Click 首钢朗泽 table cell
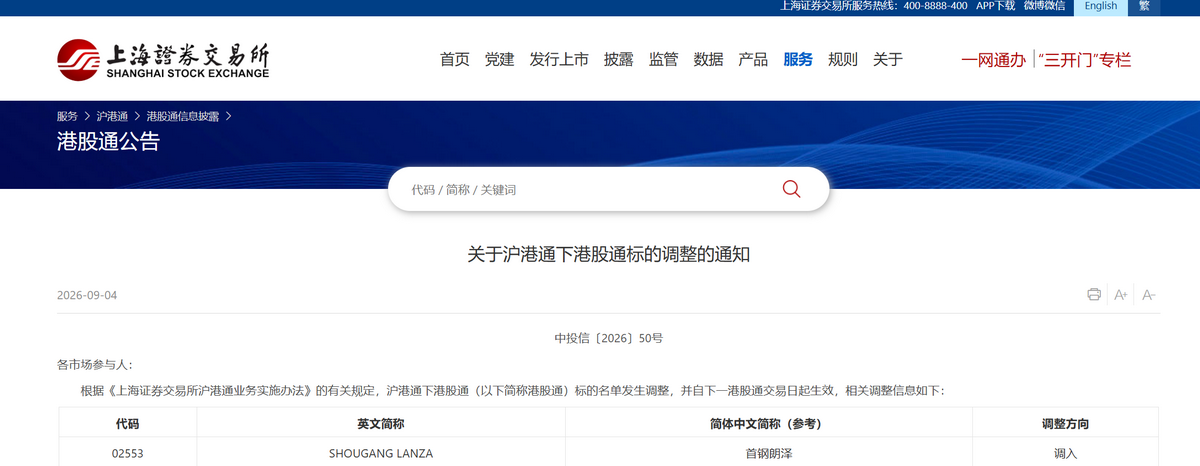 click(769, 453)
